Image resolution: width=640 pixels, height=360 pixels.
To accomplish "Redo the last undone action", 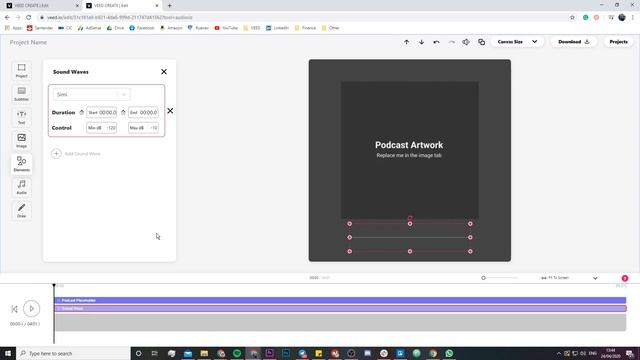I will 451,42.
